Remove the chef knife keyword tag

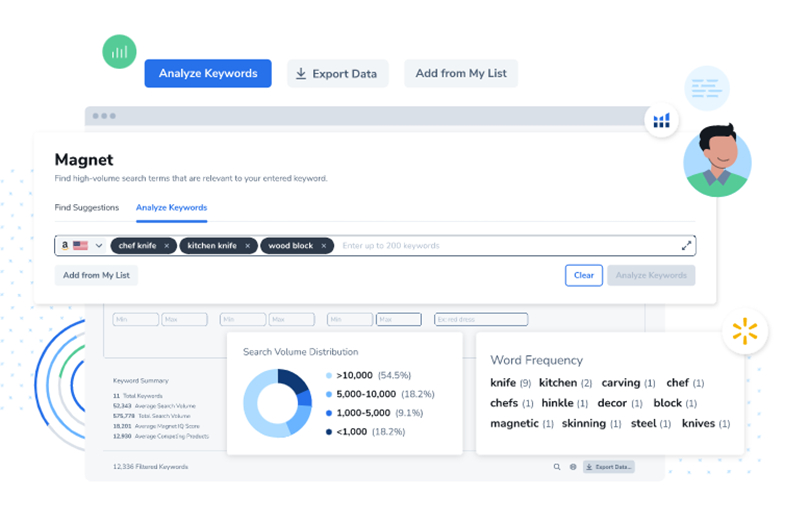point(167,246)
